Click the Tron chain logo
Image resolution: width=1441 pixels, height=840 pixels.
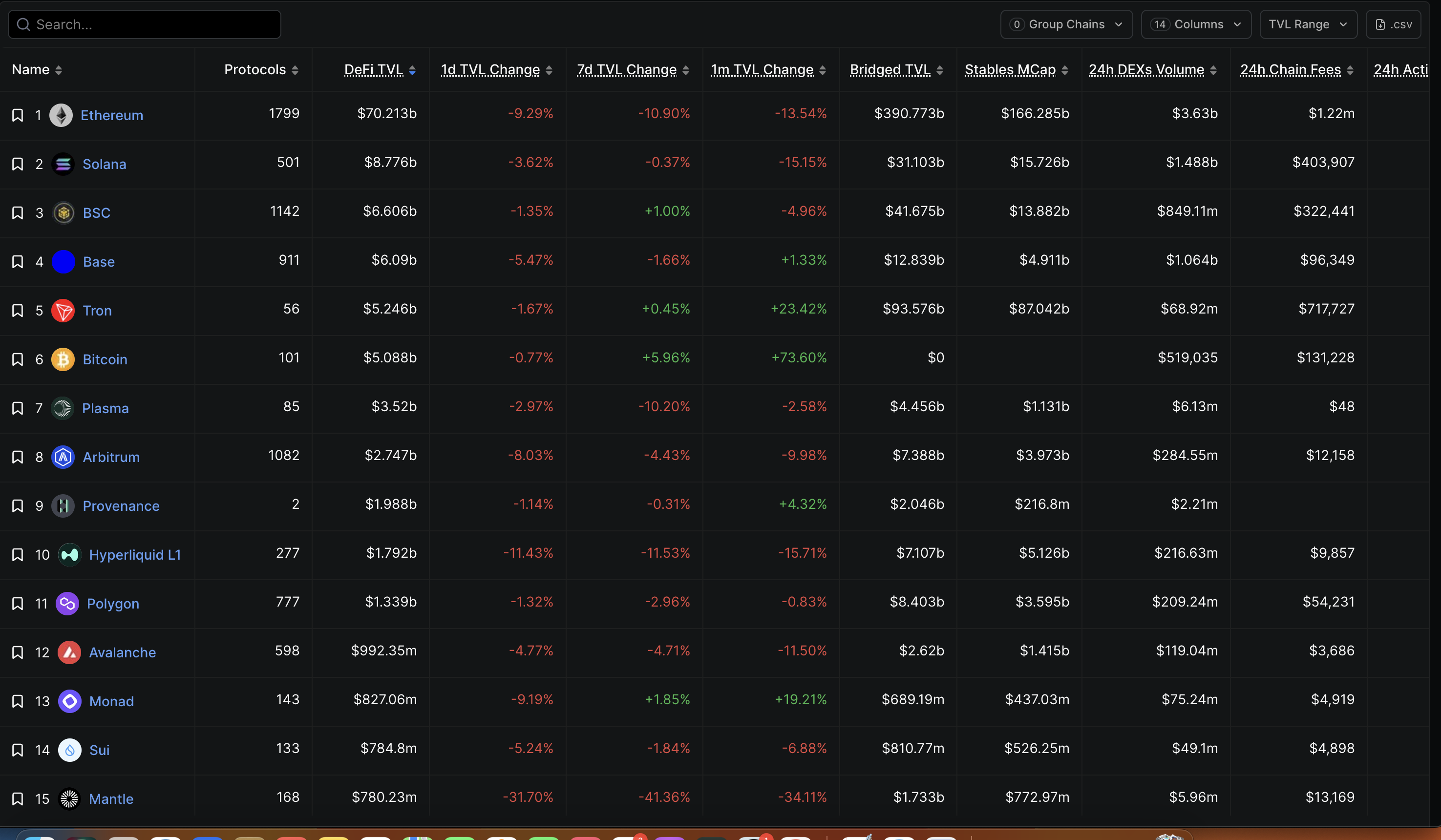pyautogui.click(x=63, y=311)
